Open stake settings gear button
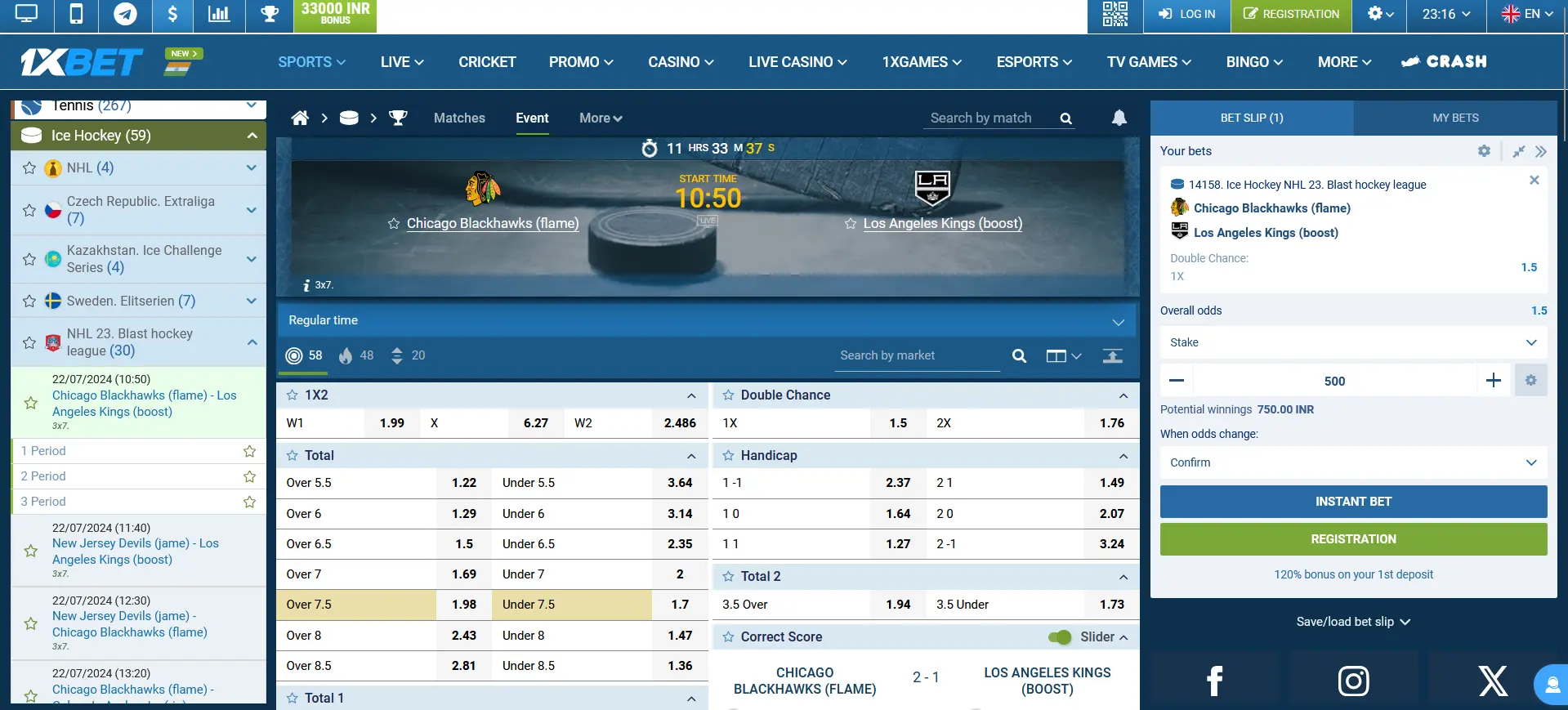The height and width of the screenshot is (710, 1568). (1530, 381)
